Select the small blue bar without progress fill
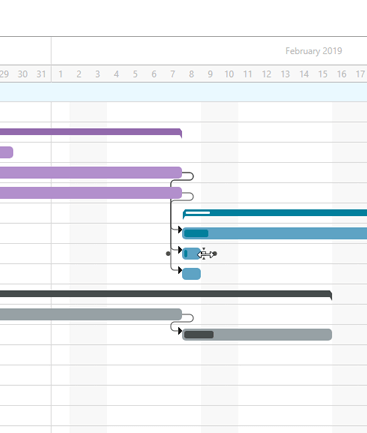The height and width of the screenshot is (433, 367). pos(191,274)
